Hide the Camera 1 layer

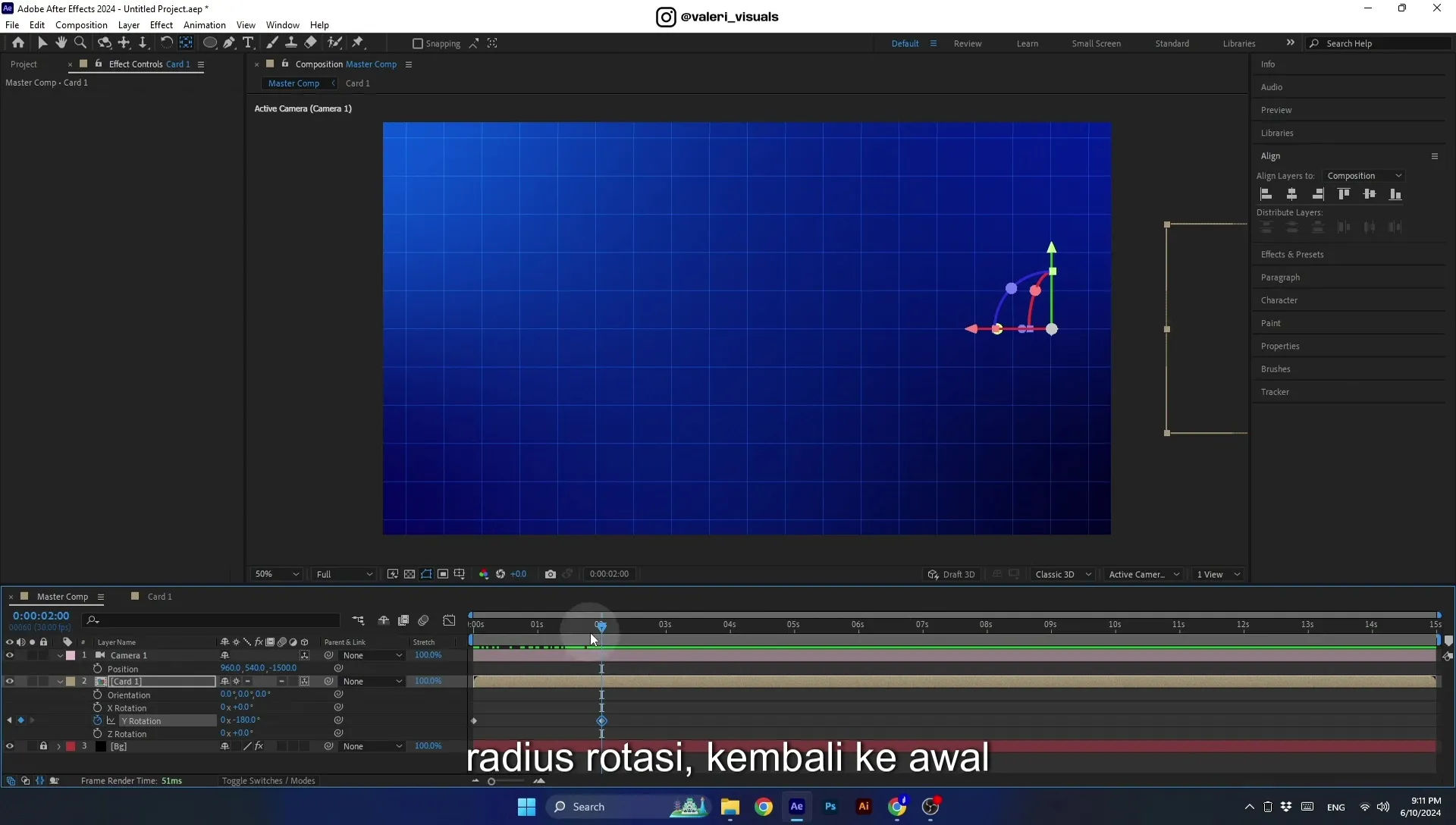10,656
